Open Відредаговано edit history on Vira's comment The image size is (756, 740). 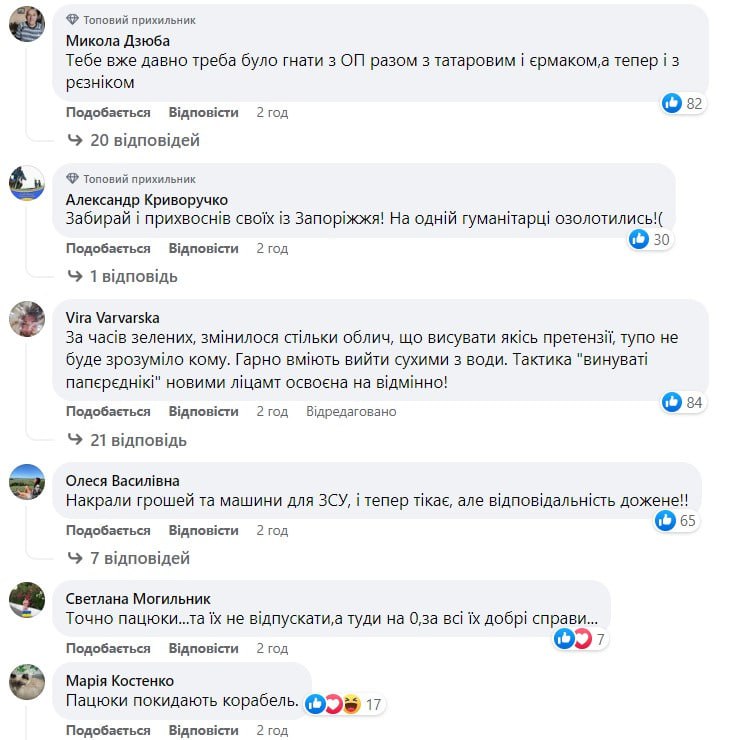coord(351,411)
